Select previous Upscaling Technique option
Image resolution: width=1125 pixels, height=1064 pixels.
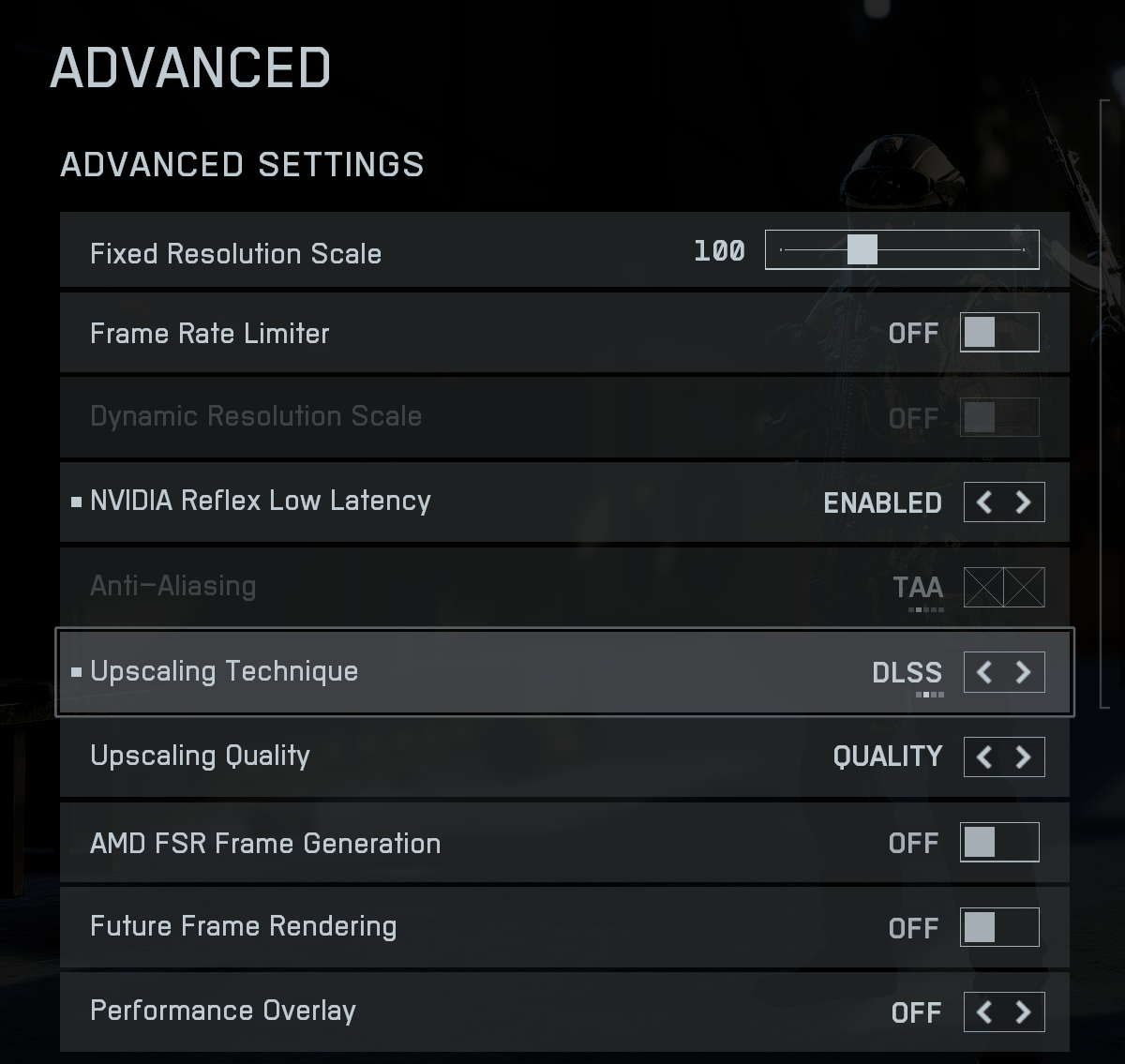(x=984, y=672)
